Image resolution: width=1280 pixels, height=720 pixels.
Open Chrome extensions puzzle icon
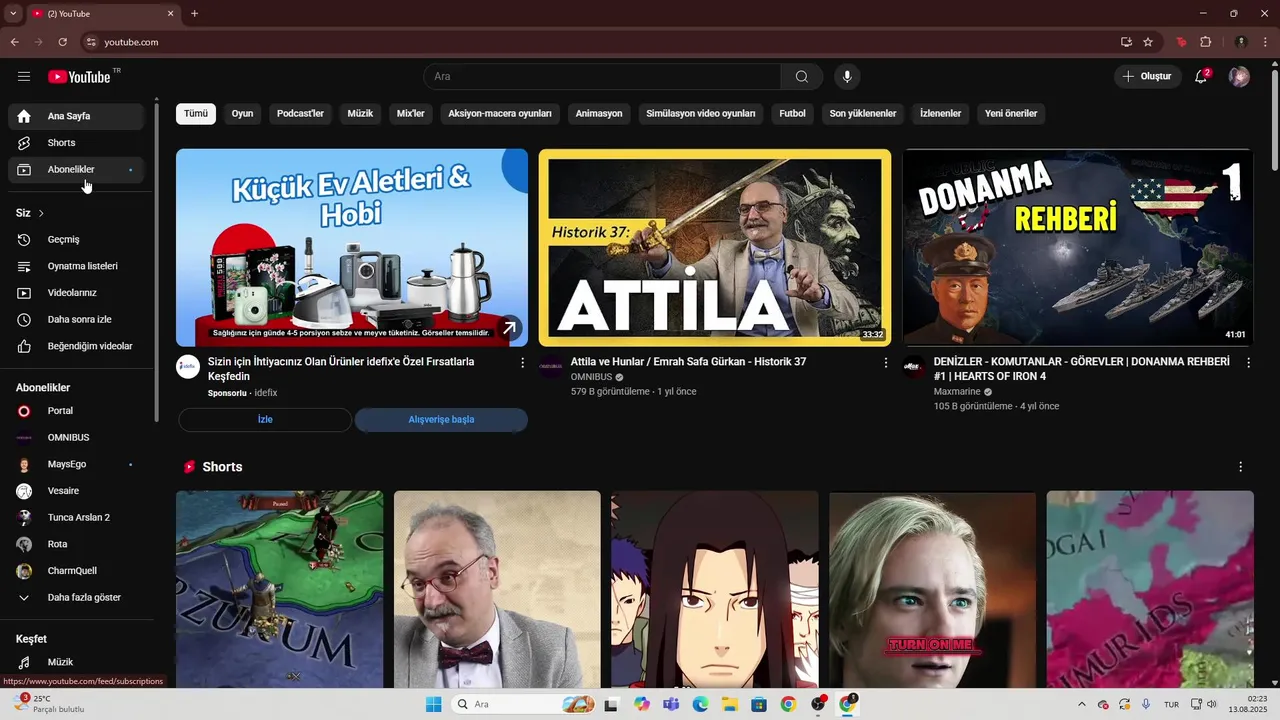[x=1205, y=42]
